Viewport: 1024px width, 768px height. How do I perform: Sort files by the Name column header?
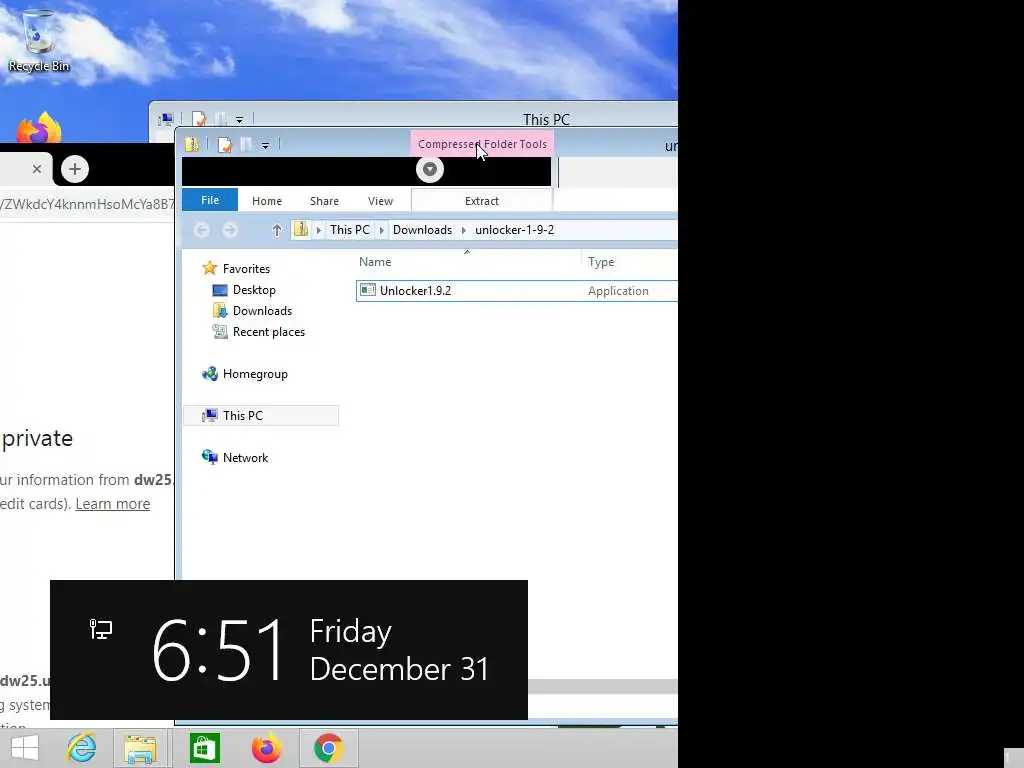375,262
